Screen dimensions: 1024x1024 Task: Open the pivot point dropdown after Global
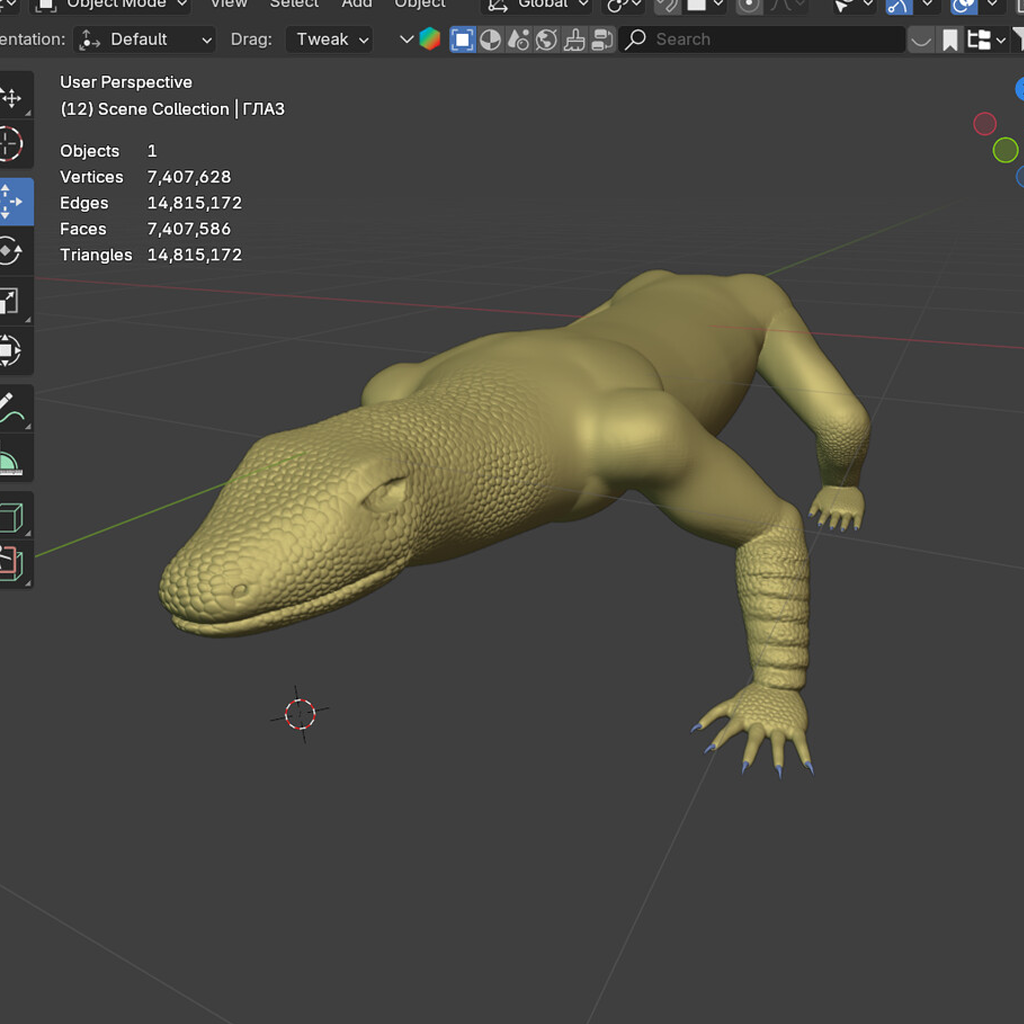coord(624,5)
